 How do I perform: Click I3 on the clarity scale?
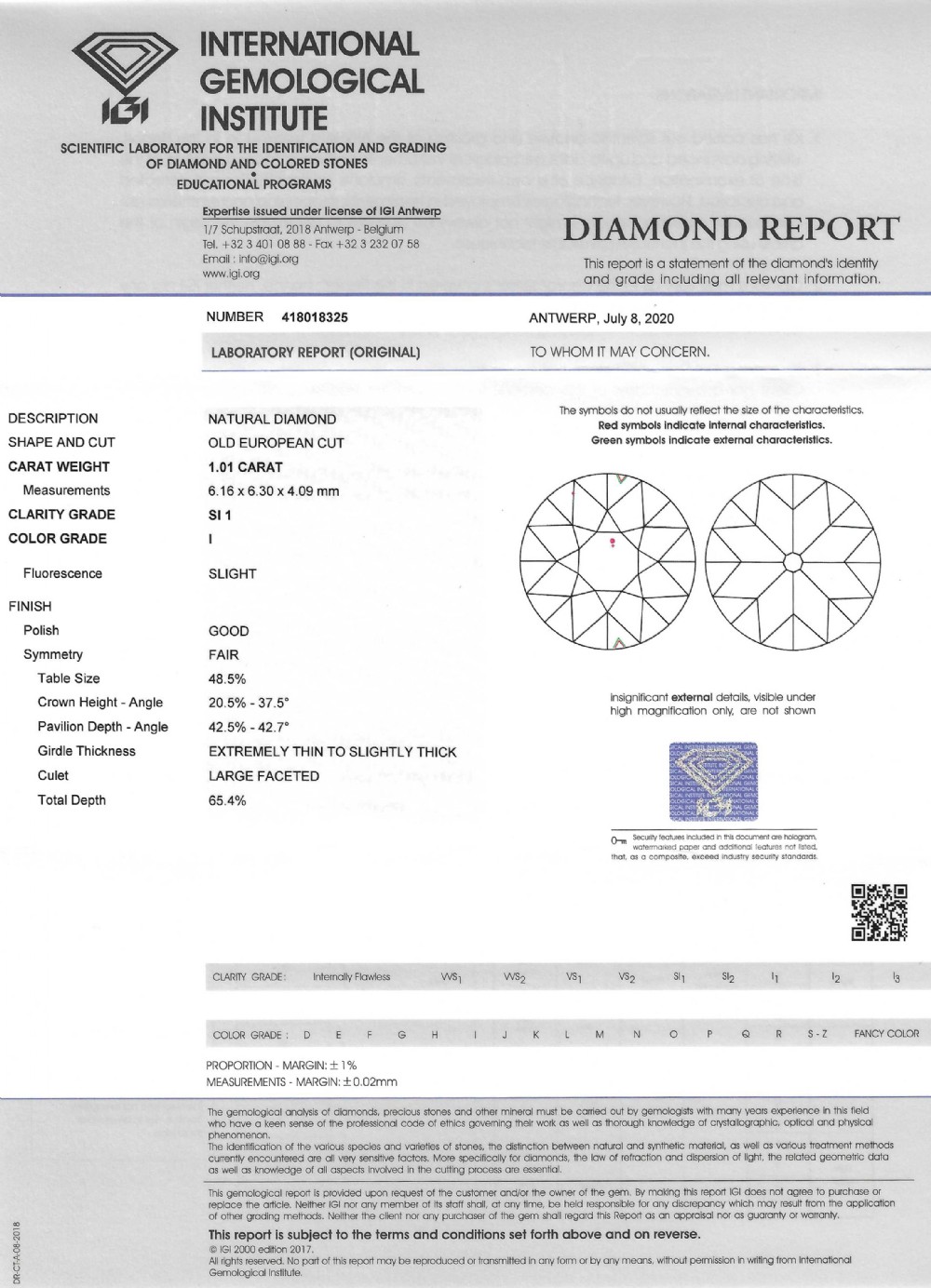[896, 978]
